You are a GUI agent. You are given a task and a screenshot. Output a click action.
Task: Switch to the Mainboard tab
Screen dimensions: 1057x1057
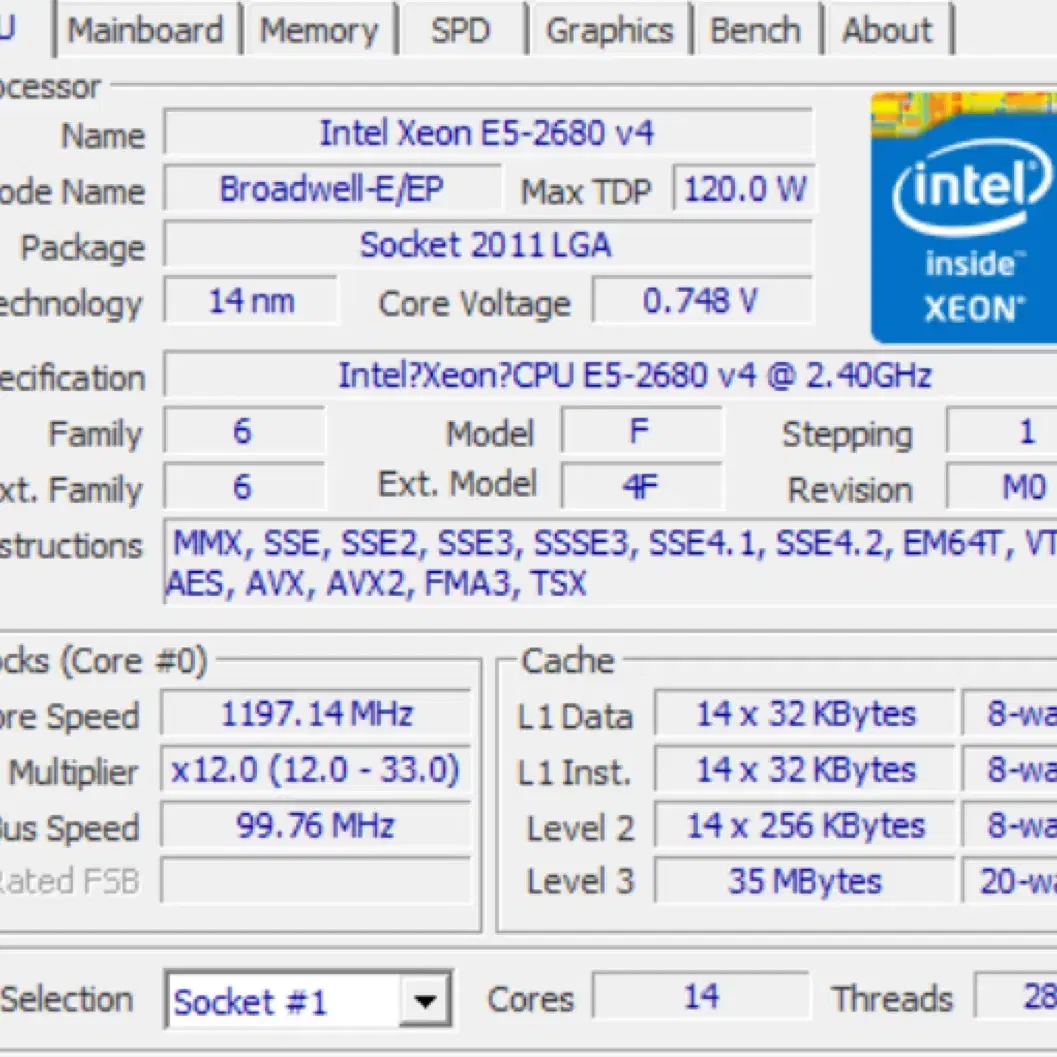click(x=146, y=30)
